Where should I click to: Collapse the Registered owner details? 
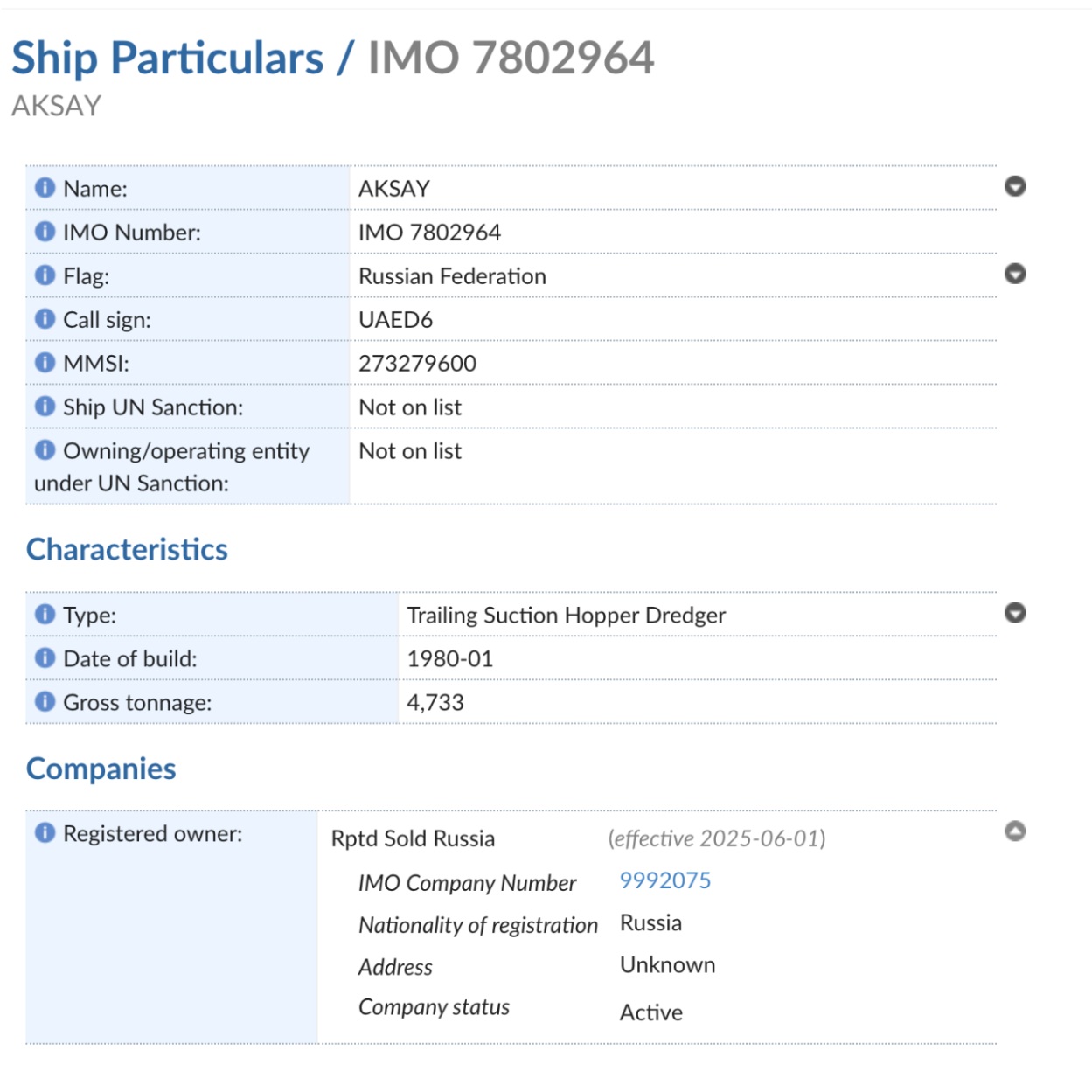[x=1015, y=831]
